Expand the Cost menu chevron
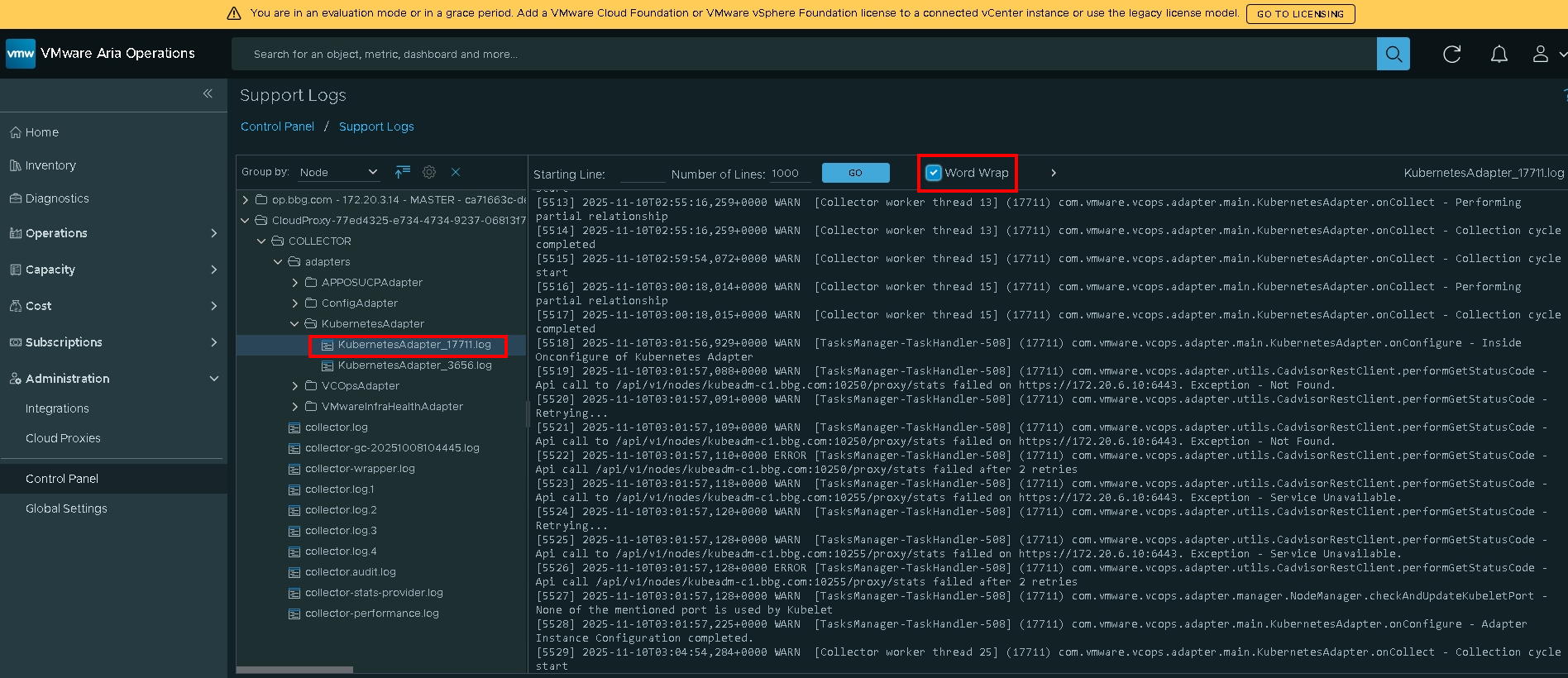 (x=214, y=306)
